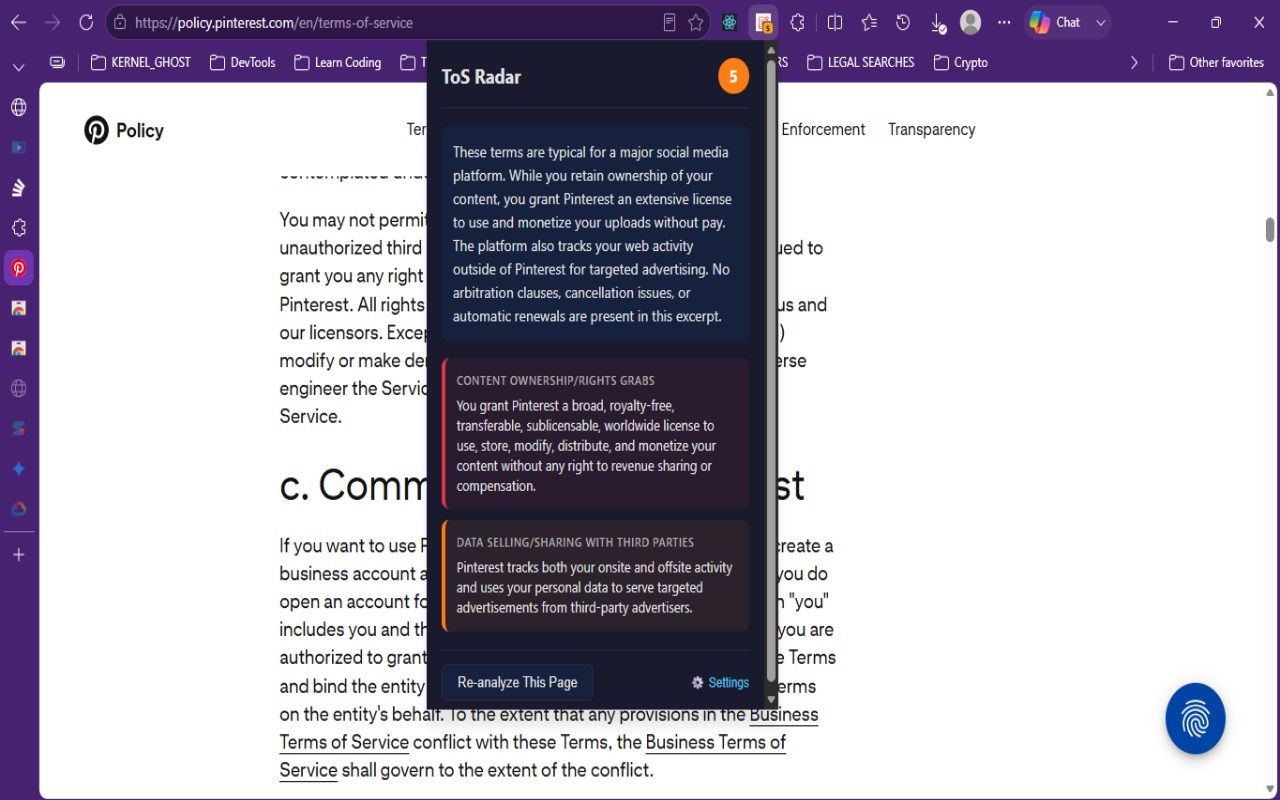The image size is (1280, 800).
Task: Open the Learn Coding favorites folder
Action: [338, 62]
